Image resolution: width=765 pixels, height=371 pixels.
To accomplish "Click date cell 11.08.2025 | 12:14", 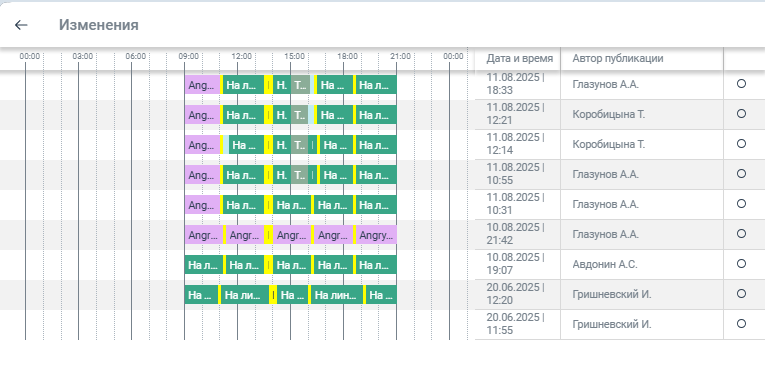I will (x=515, y=144).
